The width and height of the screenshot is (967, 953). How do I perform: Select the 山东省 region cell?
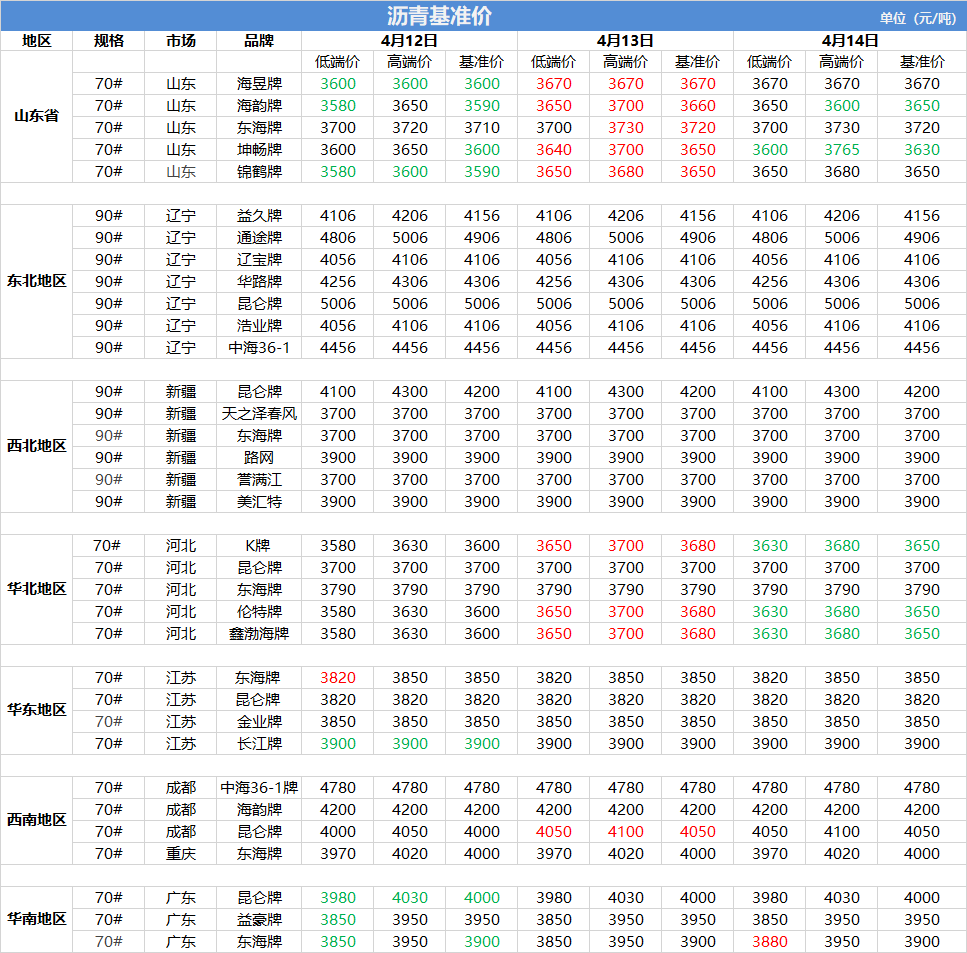tap(37, 116)
